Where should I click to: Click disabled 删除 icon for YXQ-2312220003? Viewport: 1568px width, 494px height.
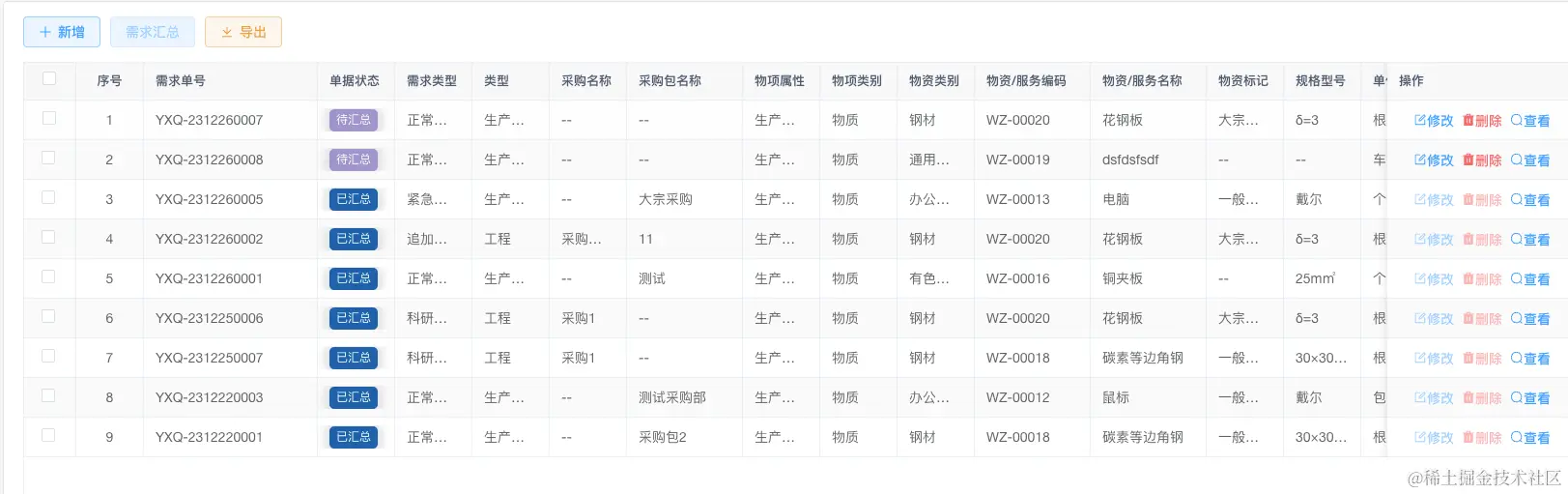coord(1482,398)
